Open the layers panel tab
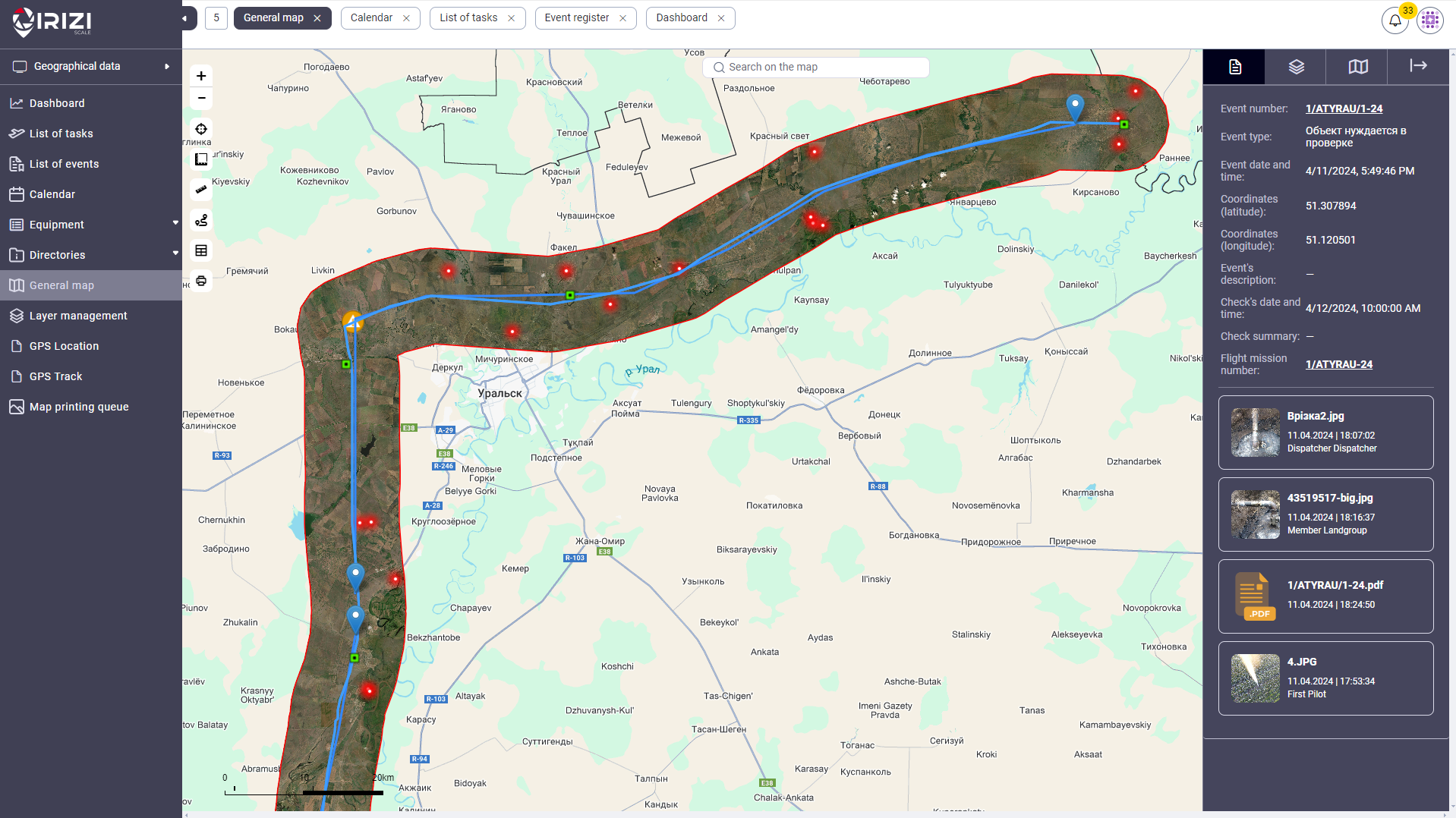Screen dimensions: 1456x818 pyautogui.click(x=1296, y=67)
